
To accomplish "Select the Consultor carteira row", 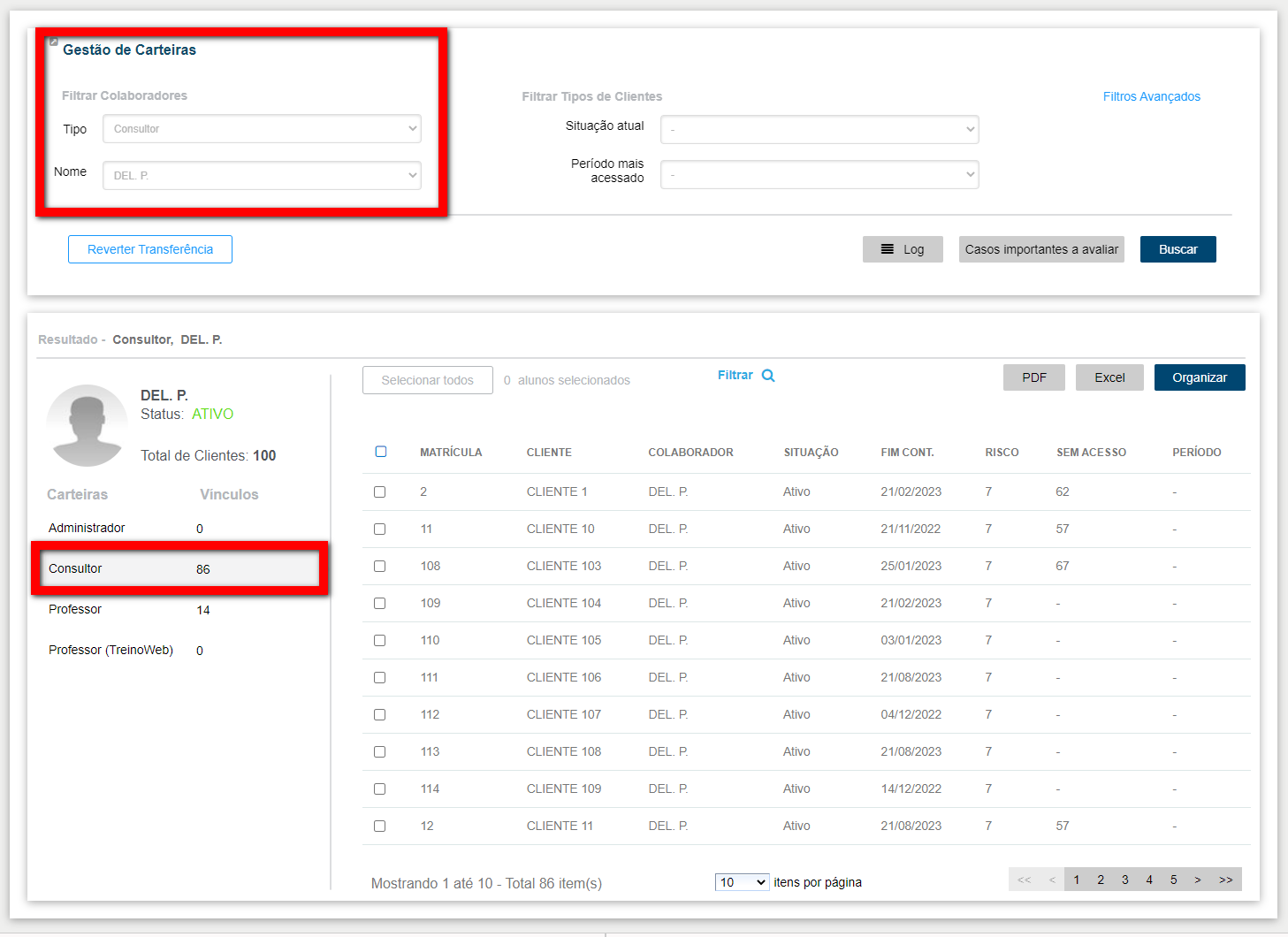I will point(177,569).
